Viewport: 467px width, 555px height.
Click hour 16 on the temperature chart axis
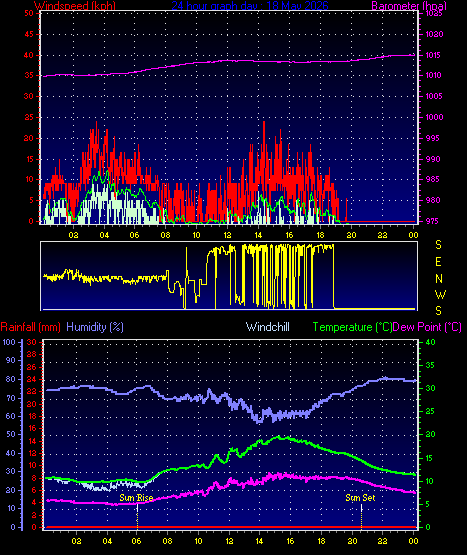click(290, 541)
